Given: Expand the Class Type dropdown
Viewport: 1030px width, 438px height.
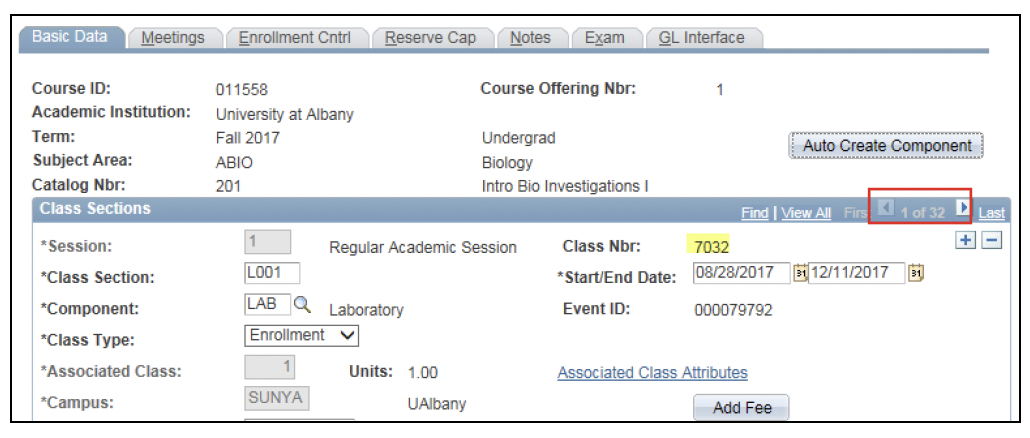Looking at the screenshot, I should tap(301, 335).
